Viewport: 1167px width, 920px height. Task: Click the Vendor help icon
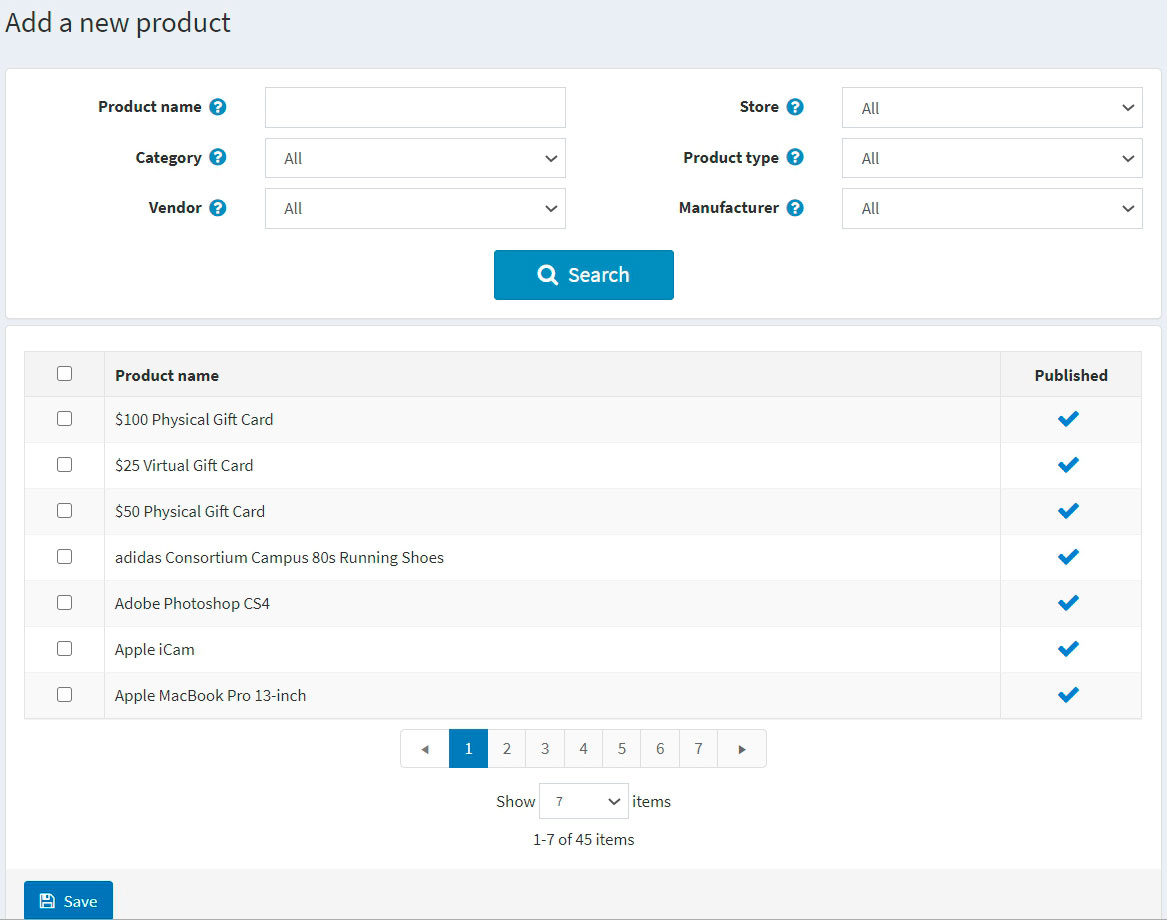point(217,208)
